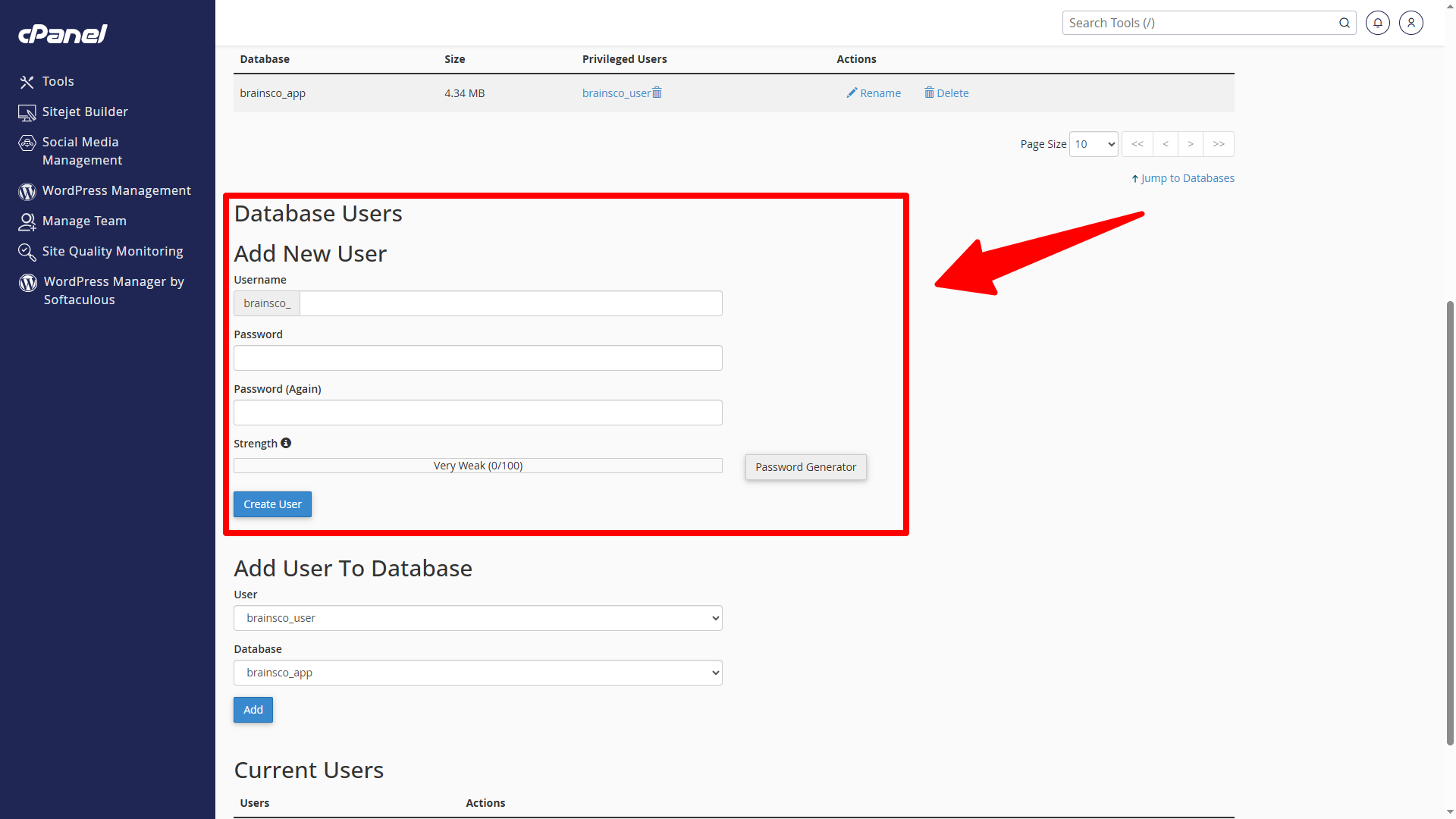This screenshot has height=819, width=1456.
Task: Open the Database dropdown showing brainsco_app
Action: [478, 673]
